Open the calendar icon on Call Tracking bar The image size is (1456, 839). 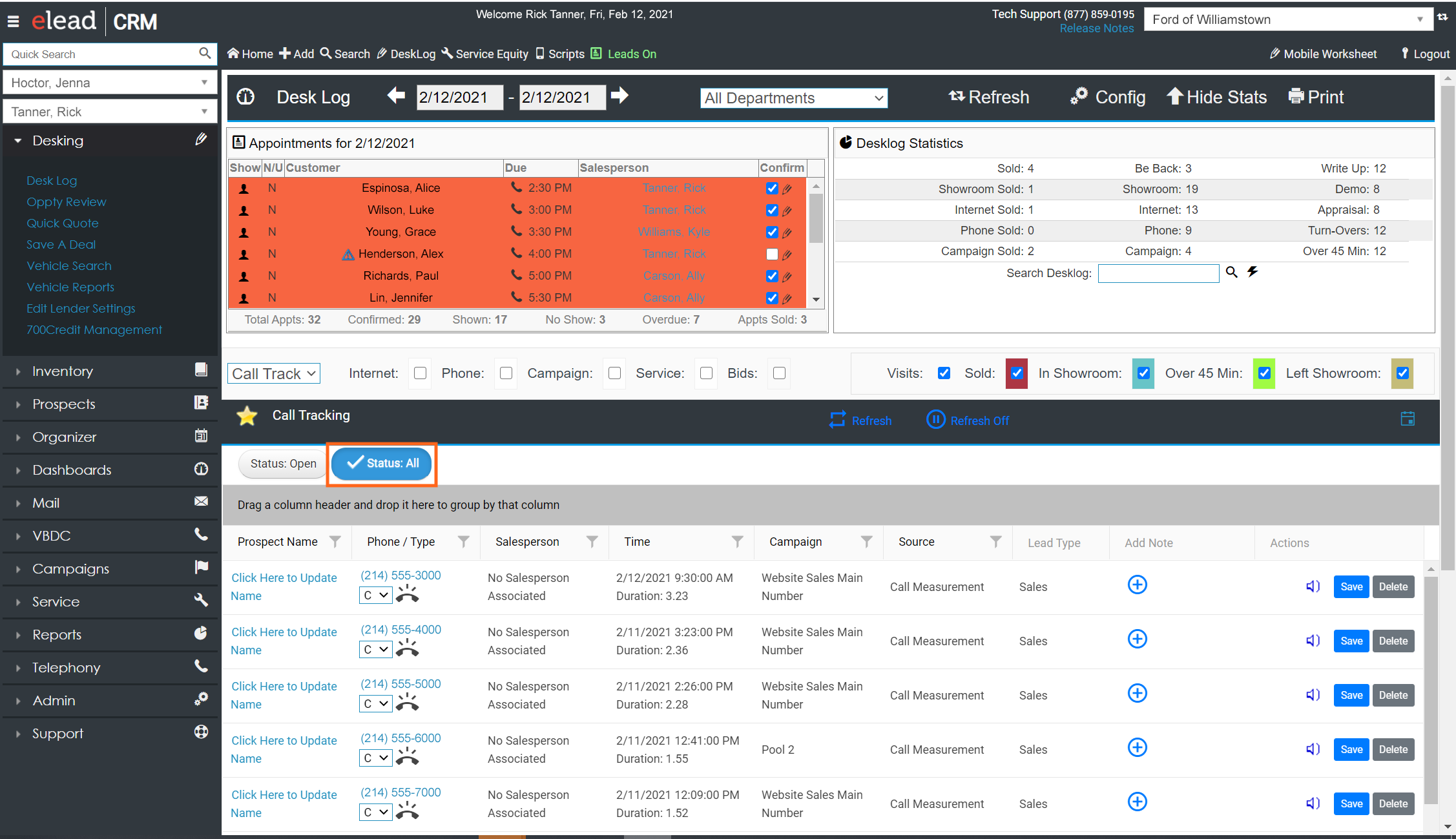pos(1408,419)
